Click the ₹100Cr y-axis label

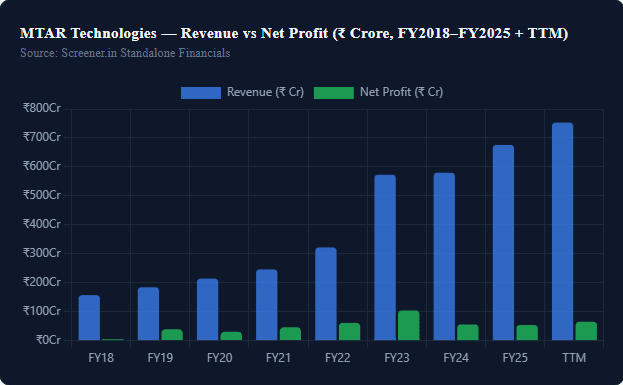click(x=42, y=311)
